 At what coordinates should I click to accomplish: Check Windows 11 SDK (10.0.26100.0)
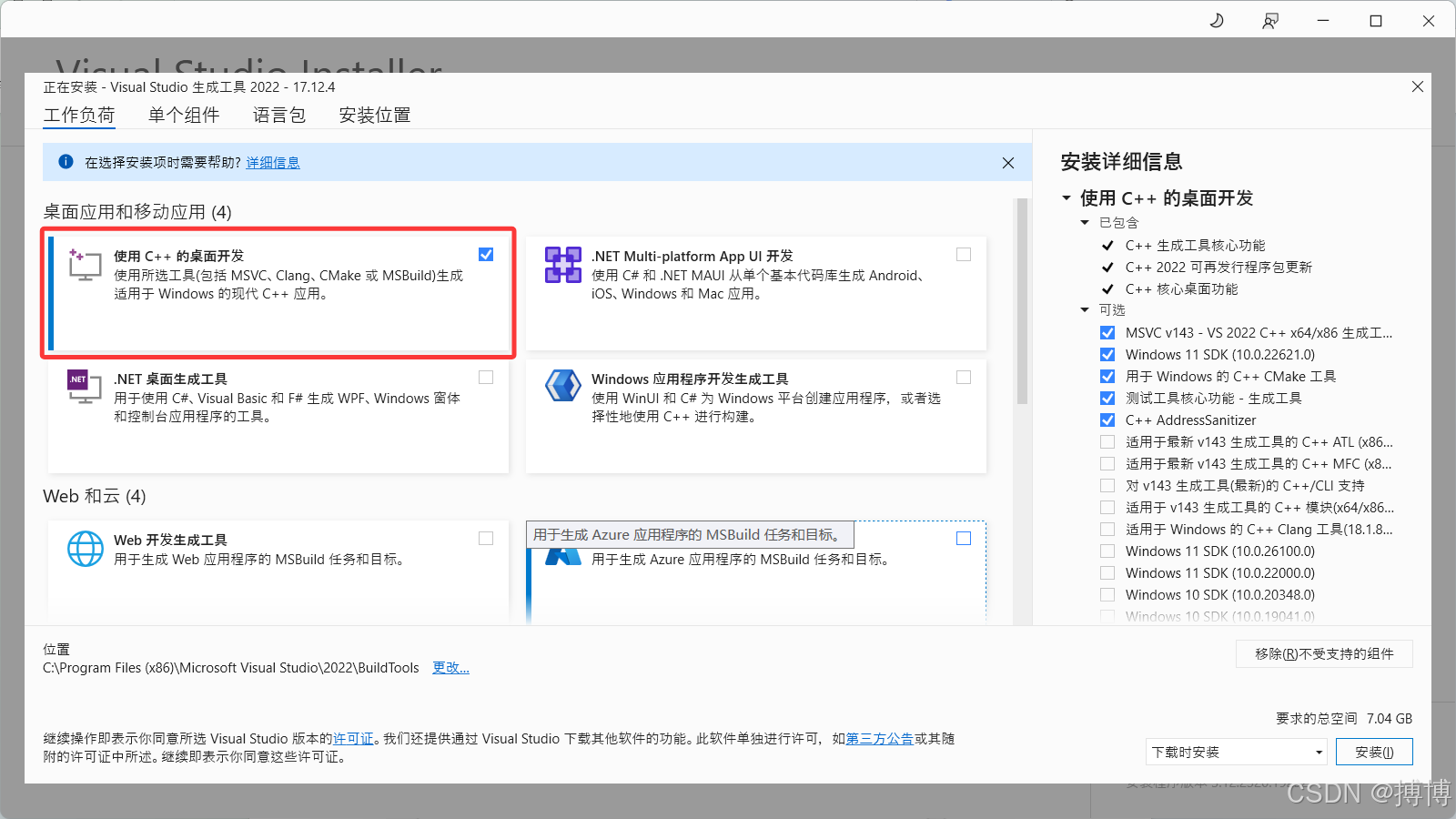pyautogui.click(x=1107, y=551)
